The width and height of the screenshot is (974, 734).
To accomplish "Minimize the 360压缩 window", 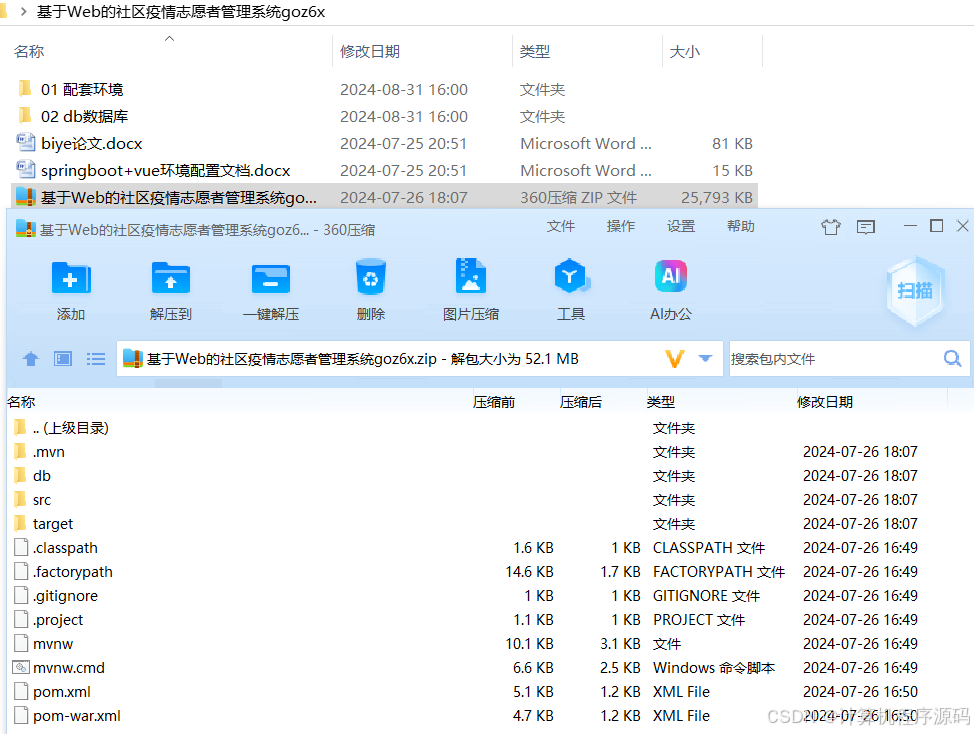I will pyautogui.click(x=910, y=226).
